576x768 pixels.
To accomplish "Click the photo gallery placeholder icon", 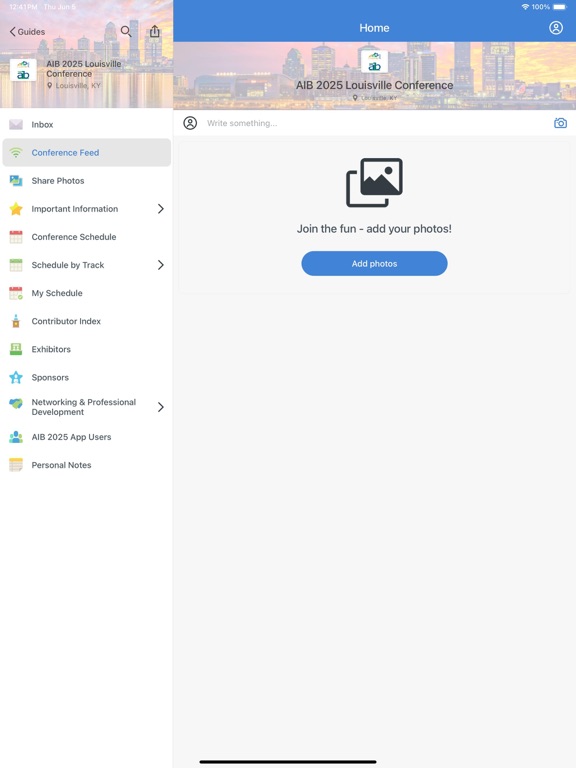I will point(374,182).
